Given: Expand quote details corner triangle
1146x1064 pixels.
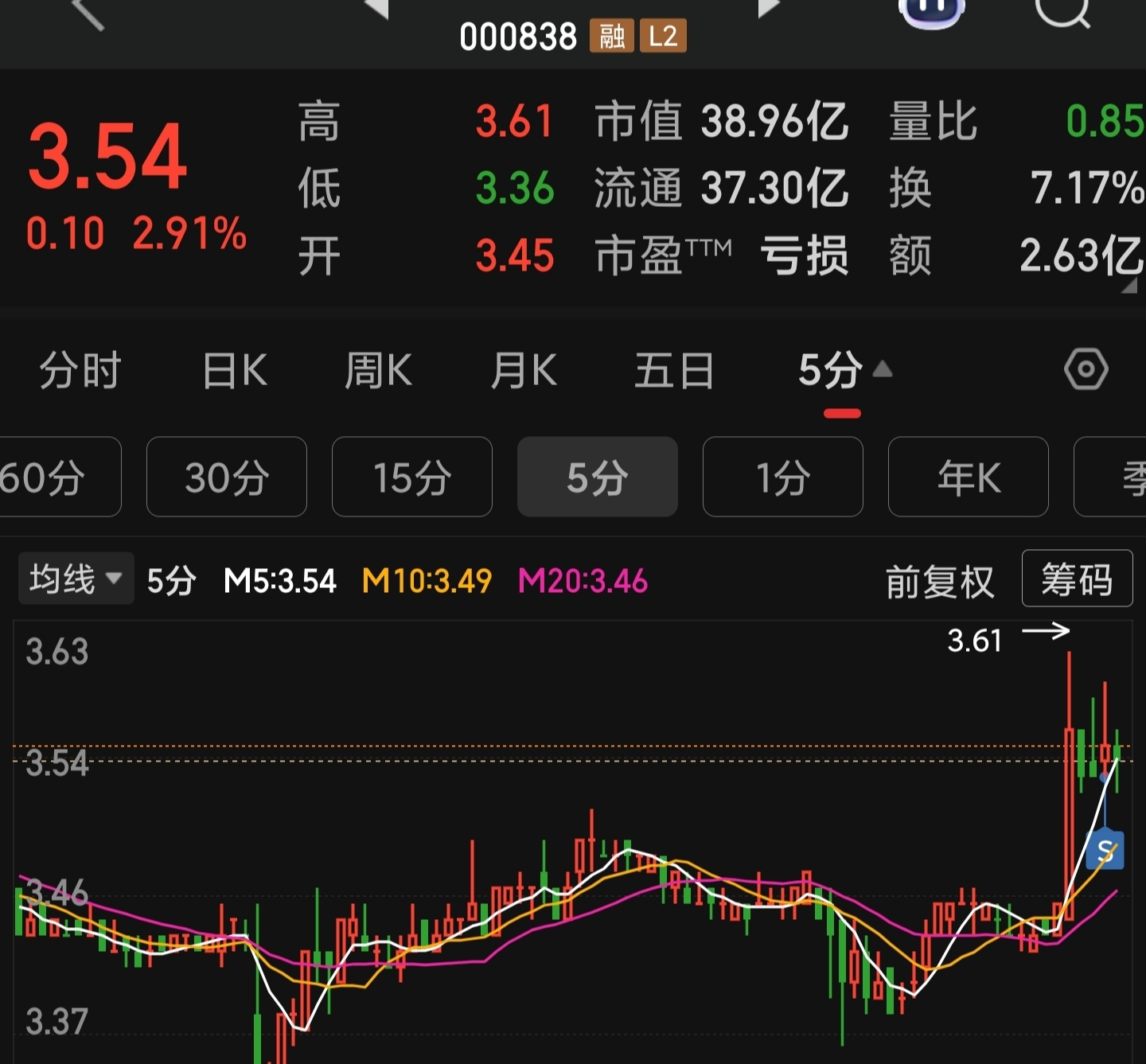Looking at the screenshot, I should tap(1129, 286).
